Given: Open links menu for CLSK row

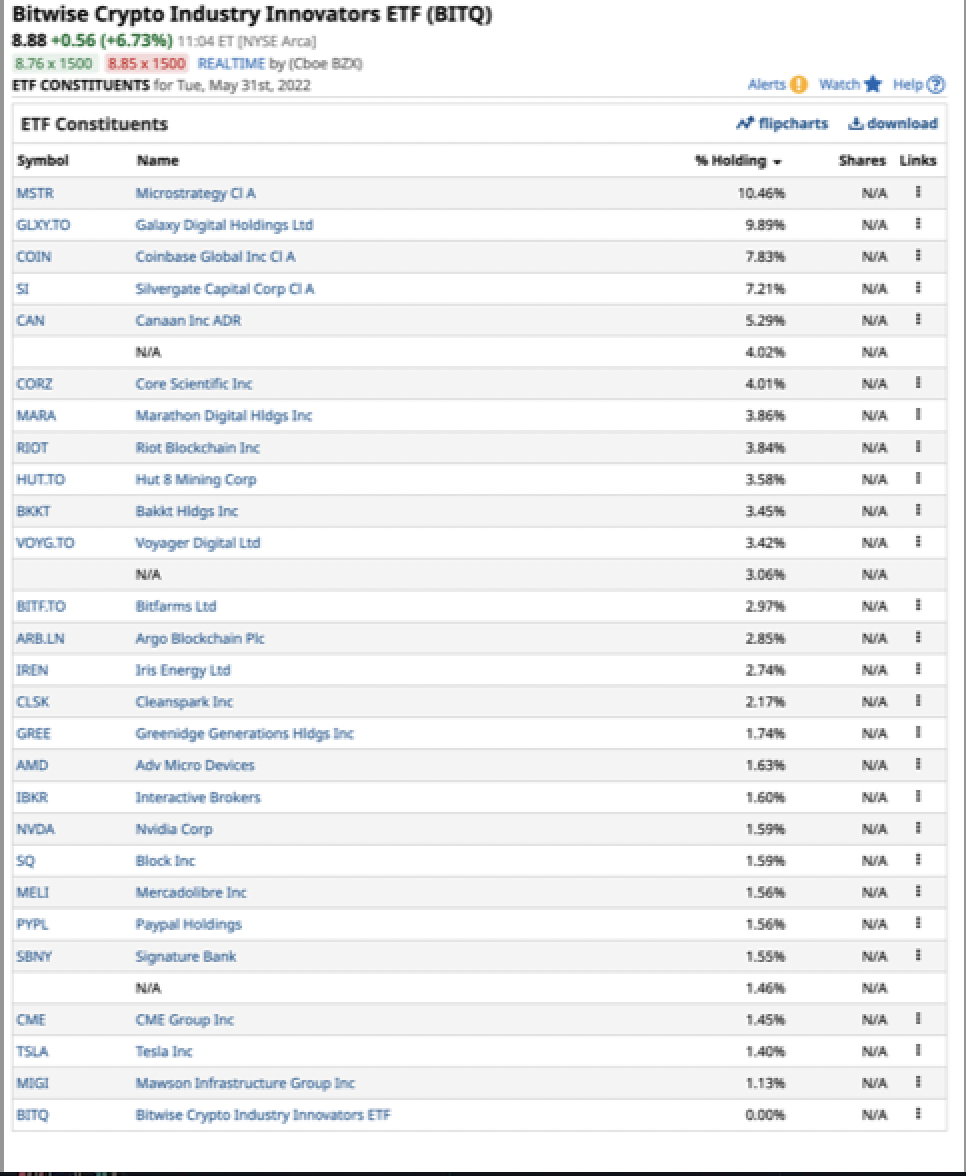Looking at the screenshot, I should coord(918,700).
